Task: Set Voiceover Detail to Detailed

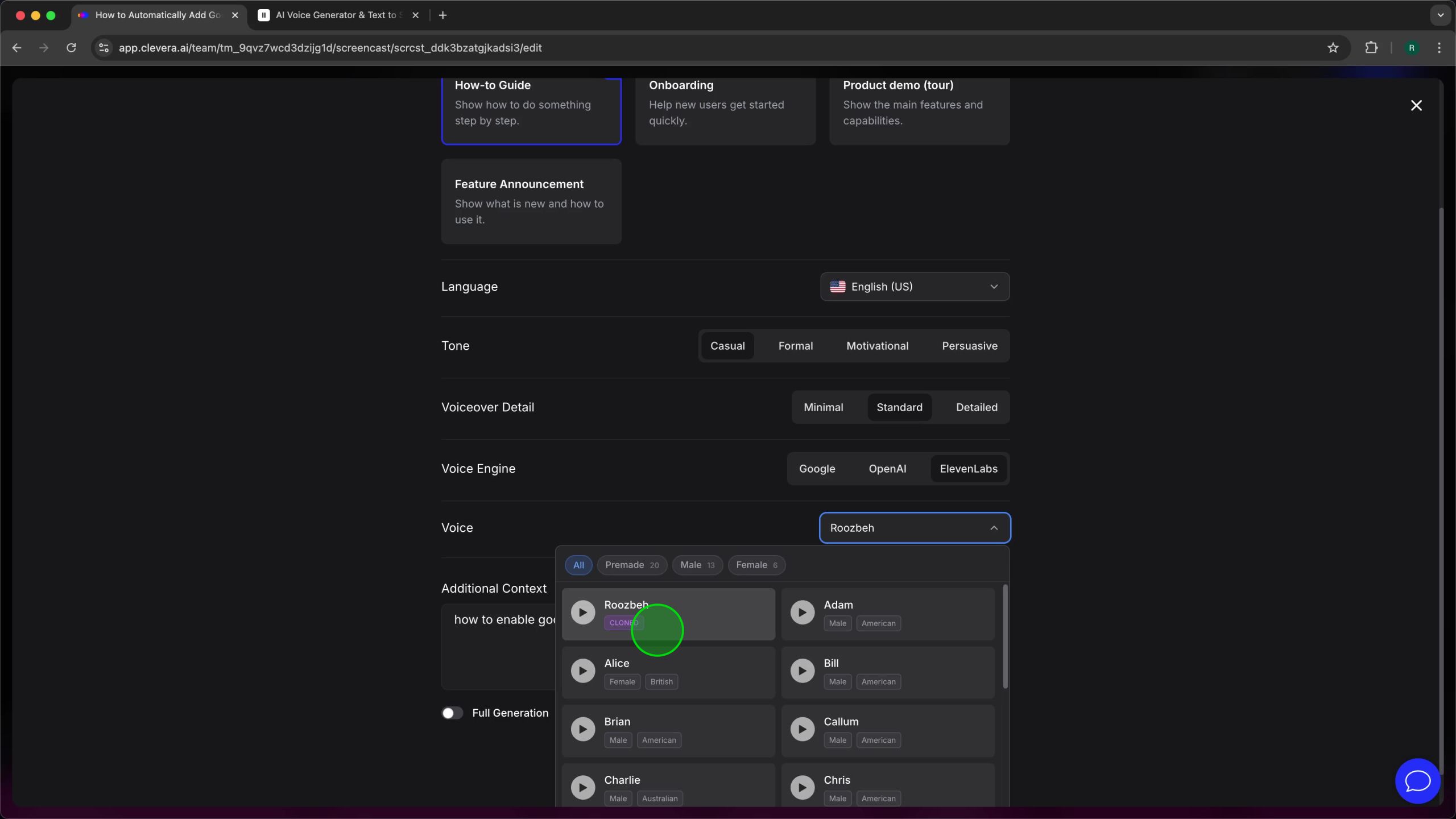Action: point(976,407)
